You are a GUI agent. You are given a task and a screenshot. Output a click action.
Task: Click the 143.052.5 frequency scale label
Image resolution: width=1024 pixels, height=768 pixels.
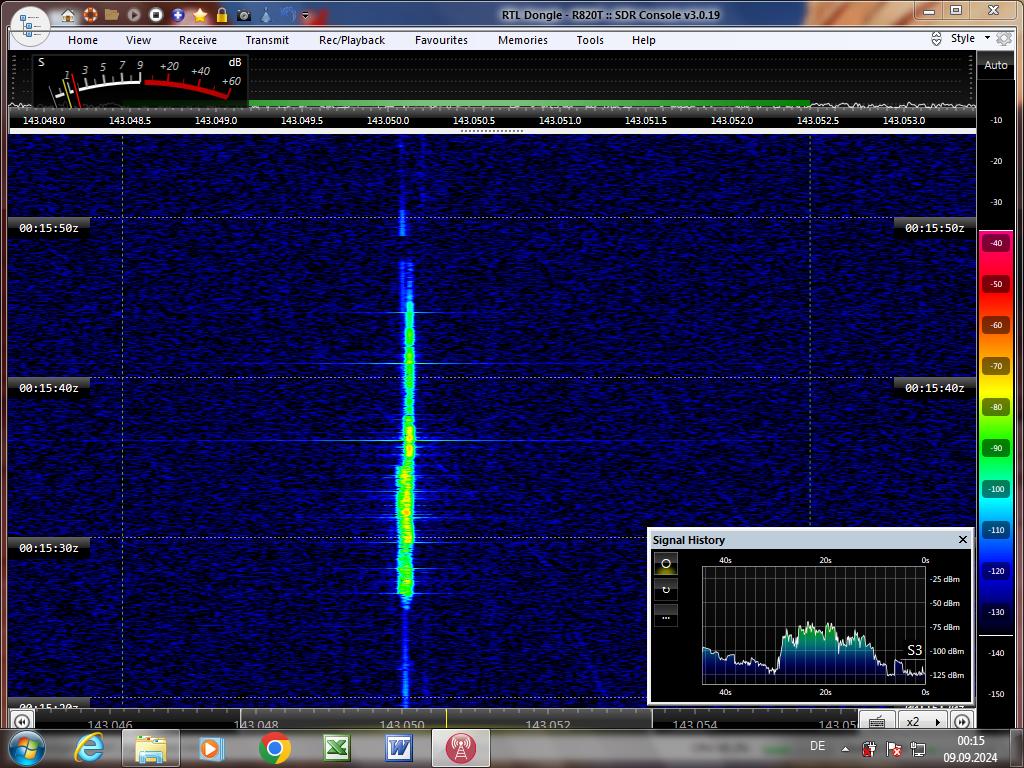[x=818, y=121]
